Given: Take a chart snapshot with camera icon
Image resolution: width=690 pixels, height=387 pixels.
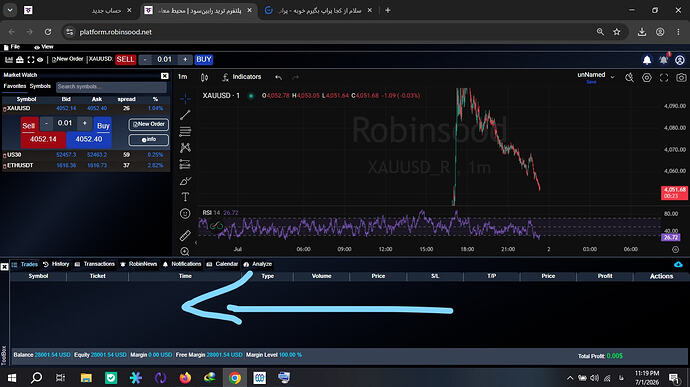Looking at the screenshot, I should tap(681, 77).
